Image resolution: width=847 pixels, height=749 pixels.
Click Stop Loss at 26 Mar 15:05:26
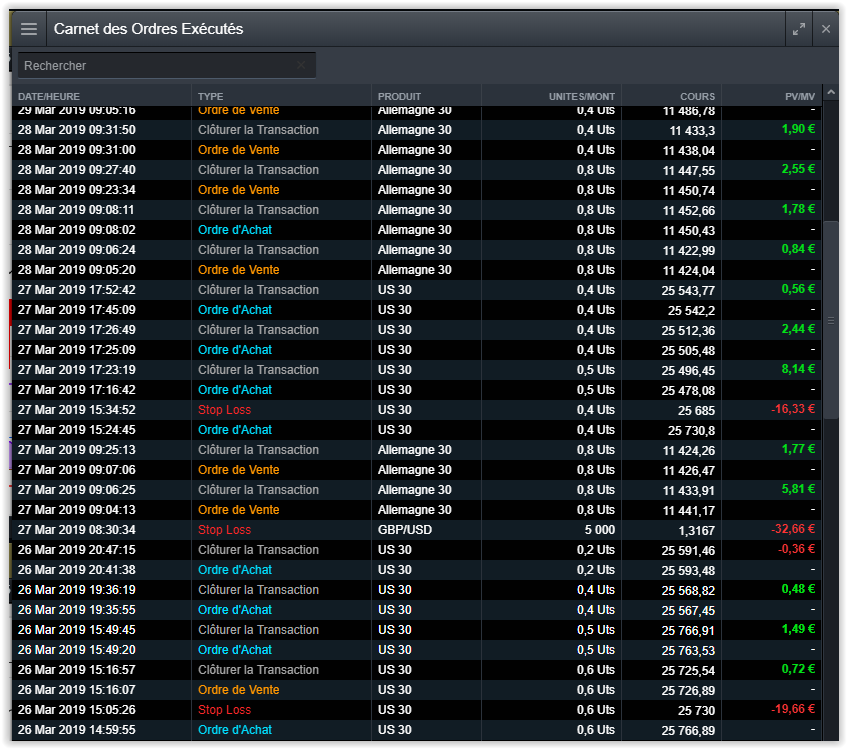[224, 710]
